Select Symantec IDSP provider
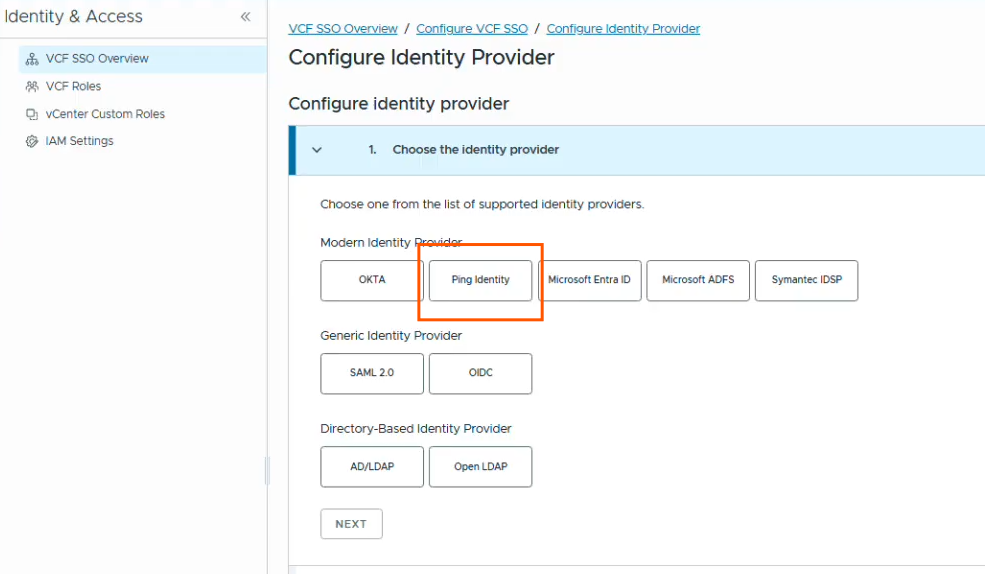This screenshot has height=574, width=985. point(807,280)
